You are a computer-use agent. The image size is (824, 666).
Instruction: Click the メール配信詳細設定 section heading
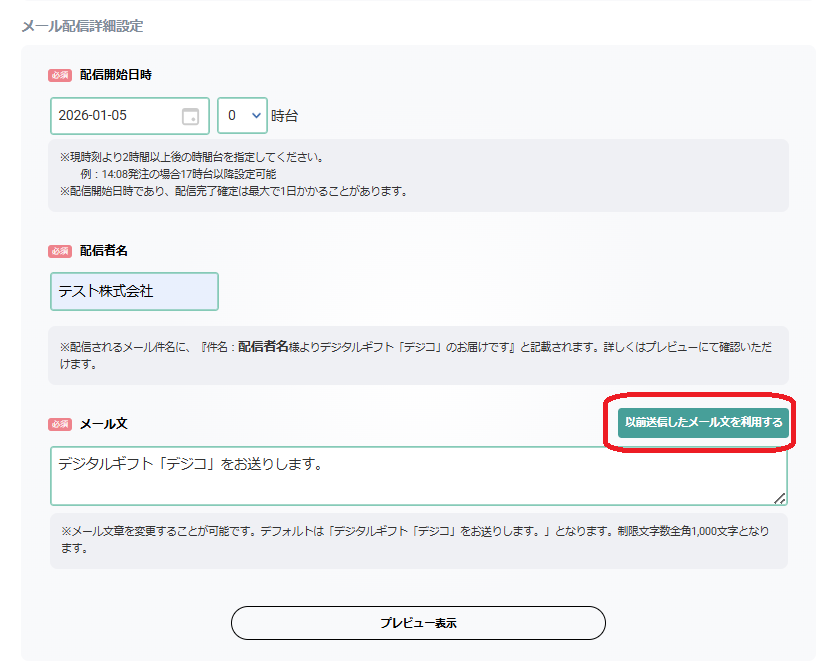[82, 26]
